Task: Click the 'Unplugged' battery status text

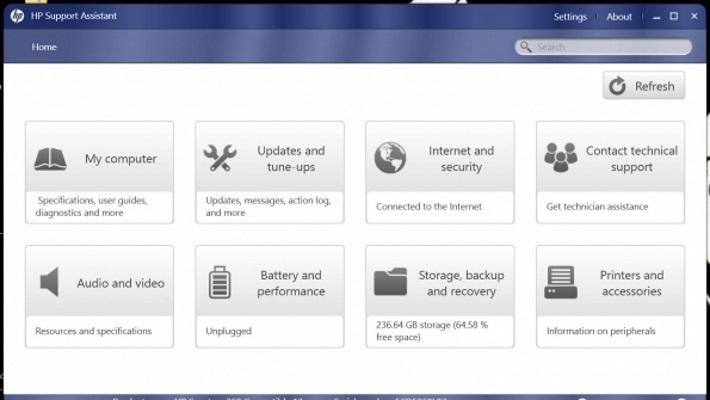Action: pos(228,331)
